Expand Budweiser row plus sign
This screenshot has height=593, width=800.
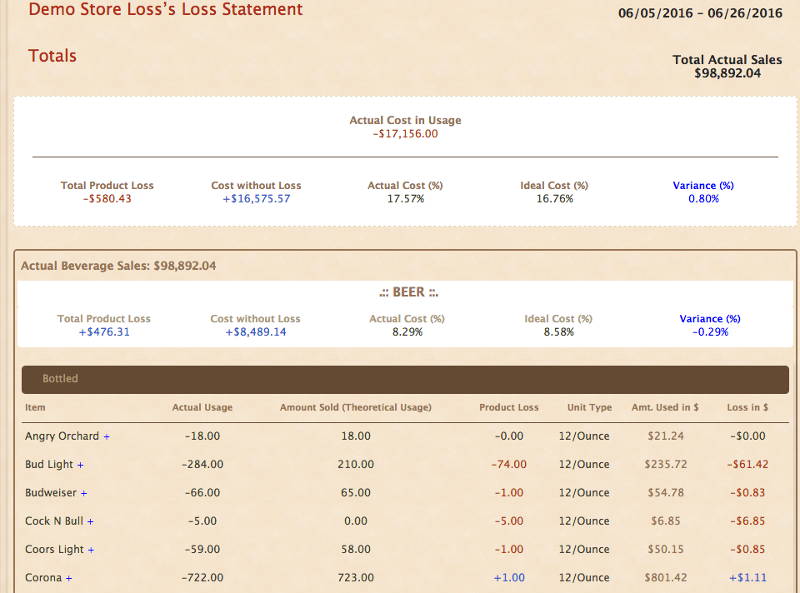coord(84,493)
